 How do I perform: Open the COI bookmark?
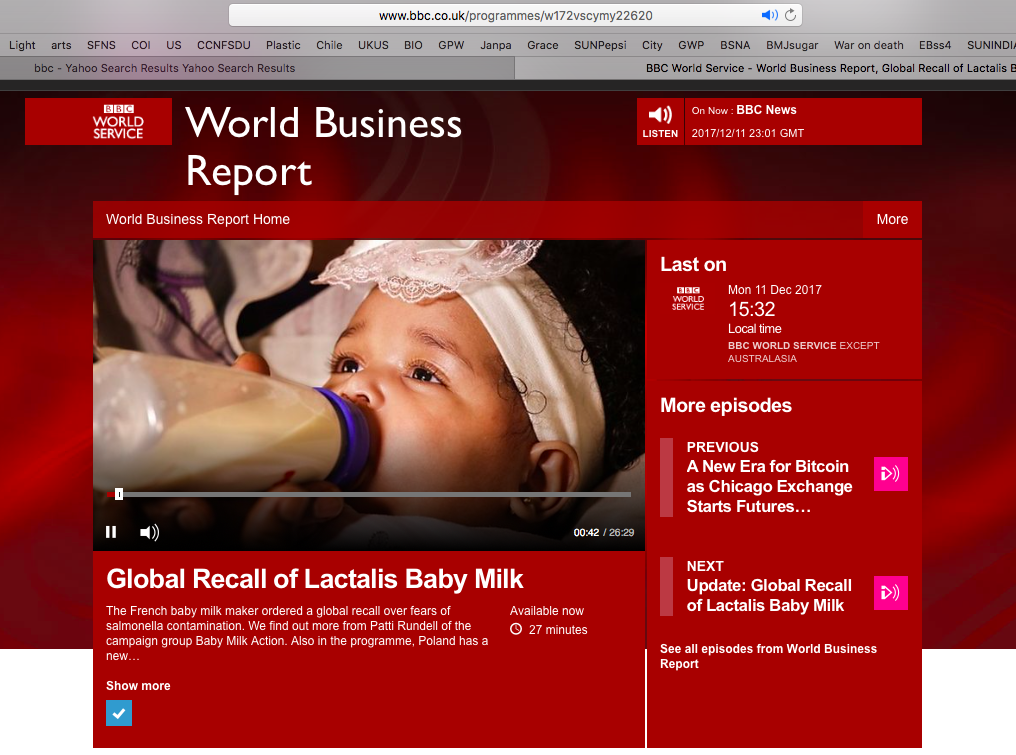click(x=141, y=45)
